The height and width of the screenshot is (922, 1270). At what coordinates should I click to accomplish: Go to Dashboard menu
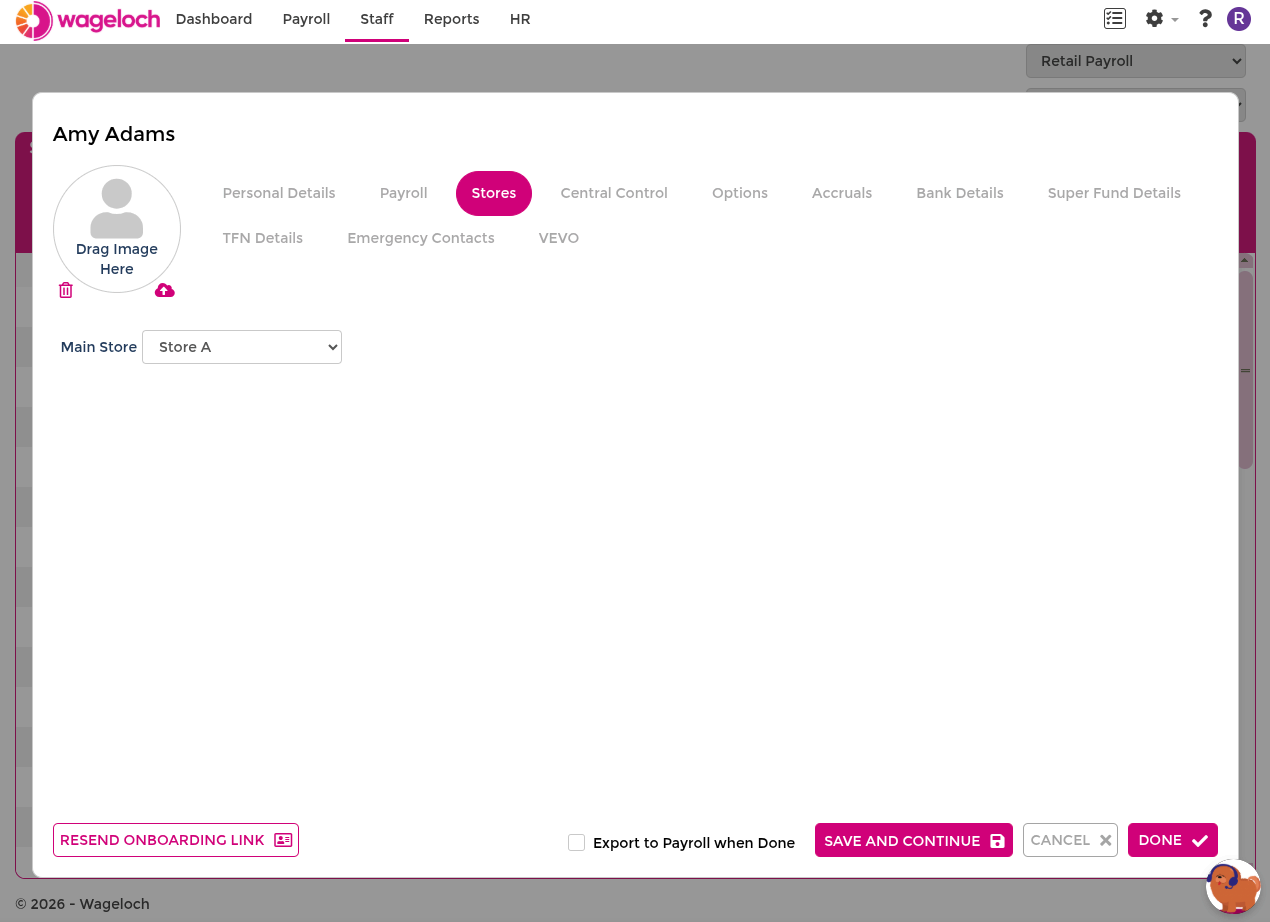coord(214,19)
